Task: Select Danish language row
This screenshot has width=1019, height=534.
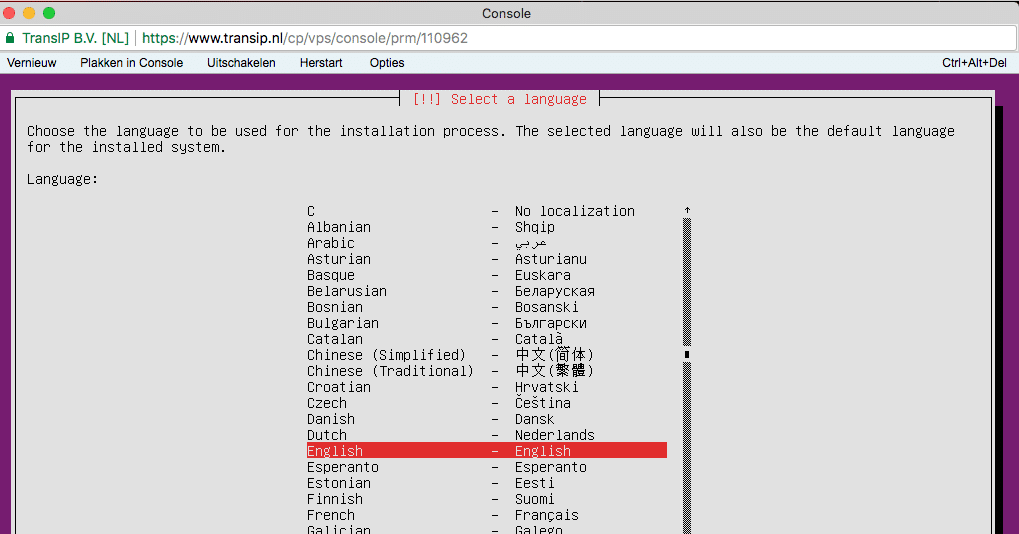Action: tap(487, 419)
